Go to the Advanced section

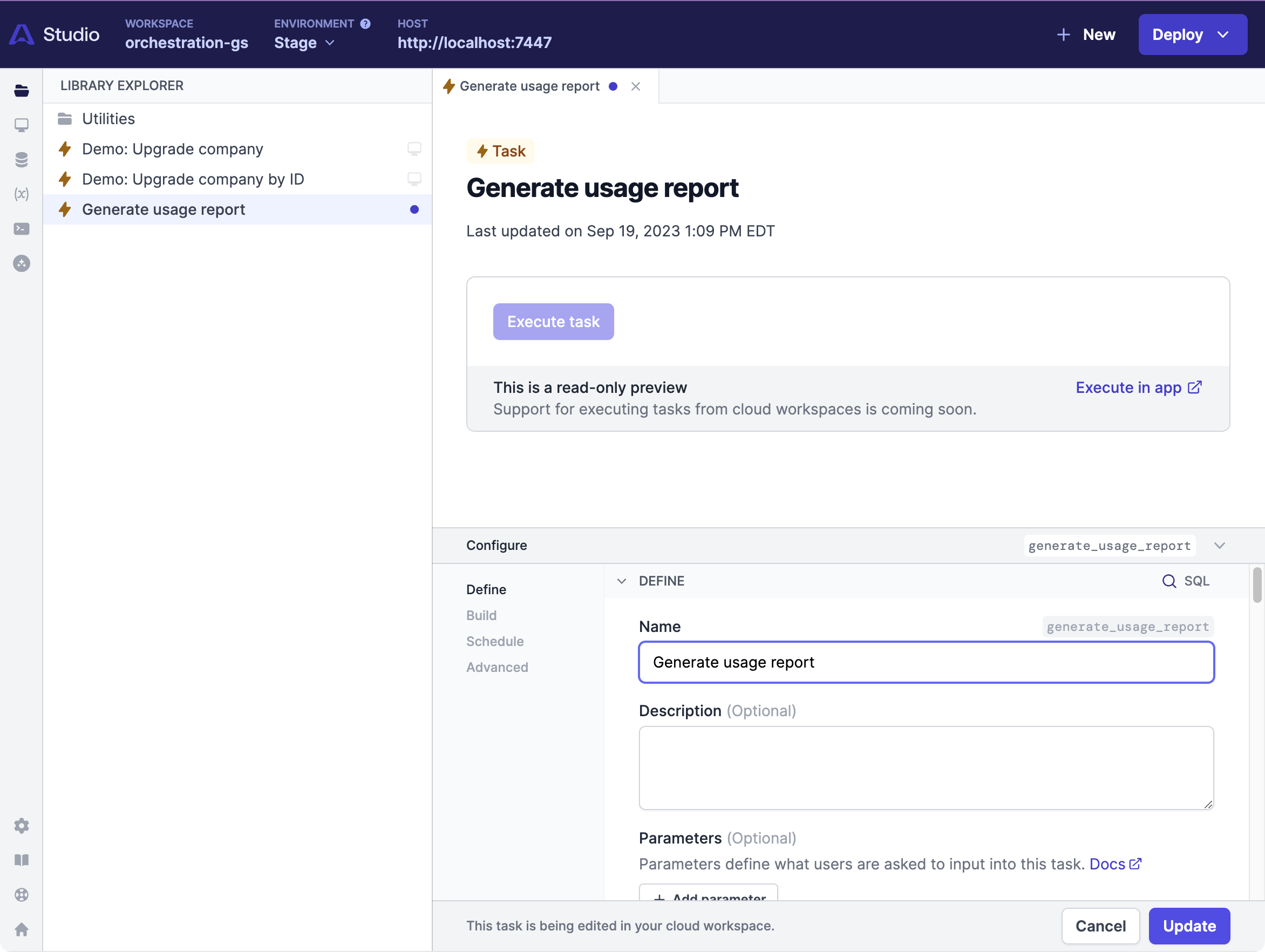(497, 667)
